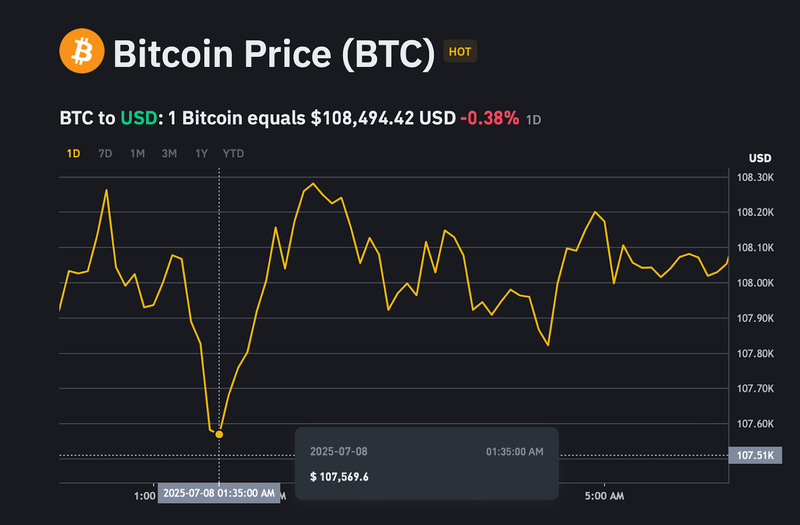Screen dimensions: 800x525
Task: Click the 107.51K crosshair price label
Action: [753, 456]
